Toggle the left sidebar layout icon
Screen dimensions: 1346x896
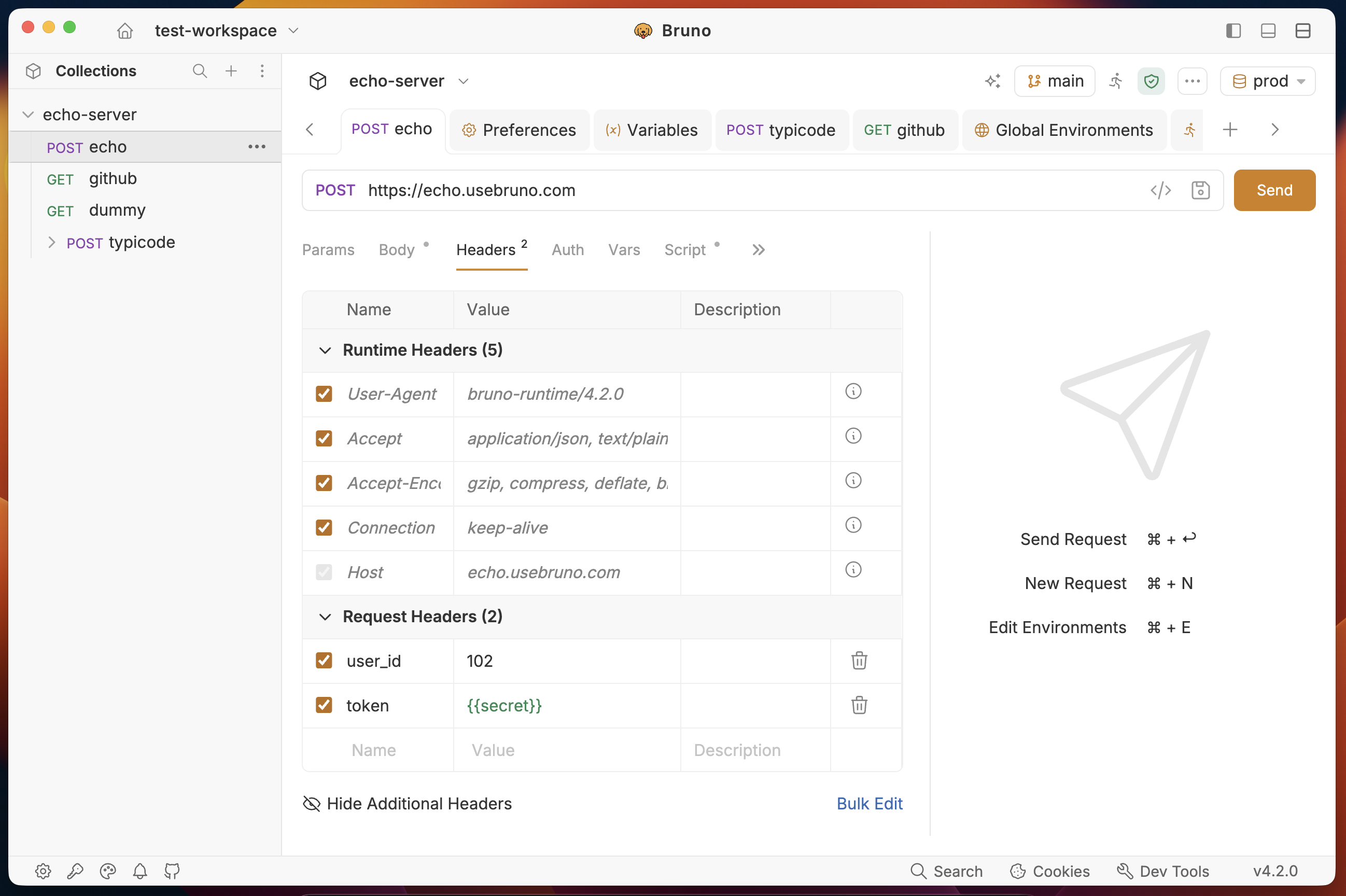coord(1233,30)
